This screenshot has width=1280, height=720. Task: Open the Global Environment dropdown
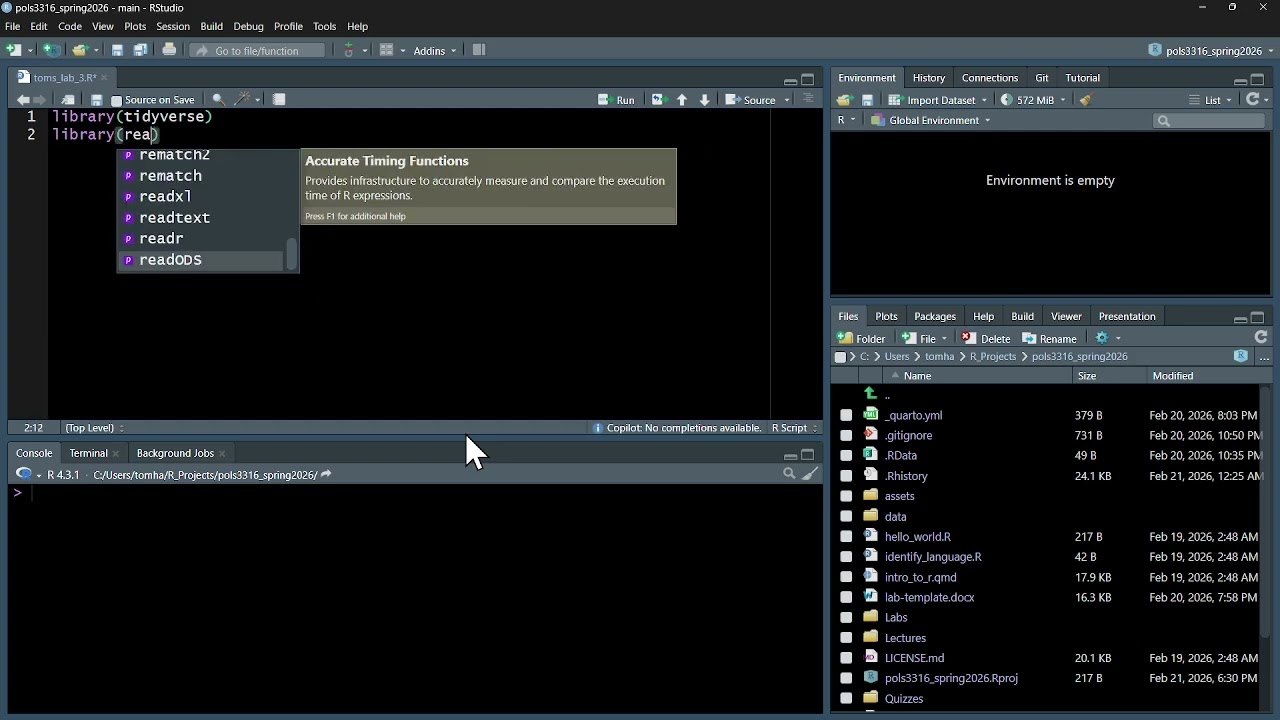[930, 120]
